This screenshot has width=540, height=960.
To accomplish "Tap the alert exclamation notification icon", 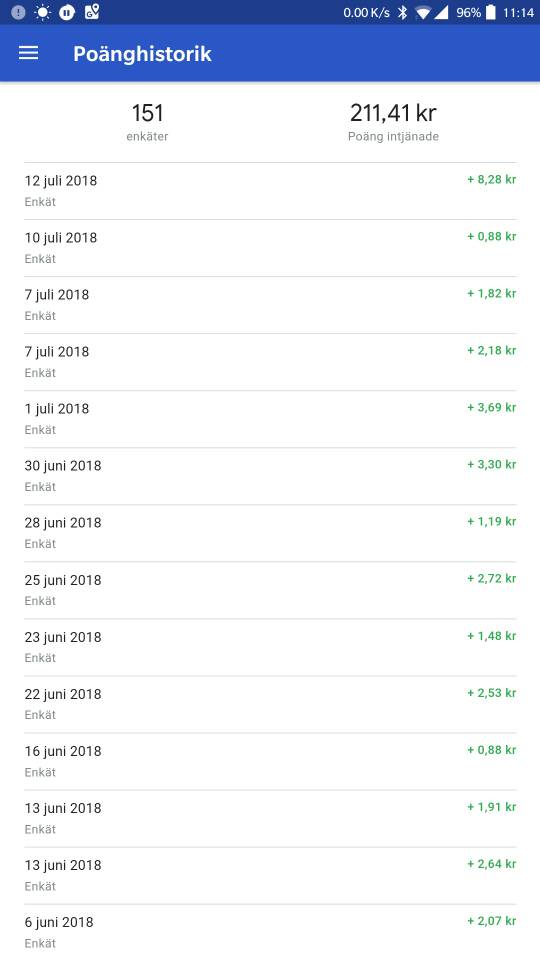I will 18,12.
